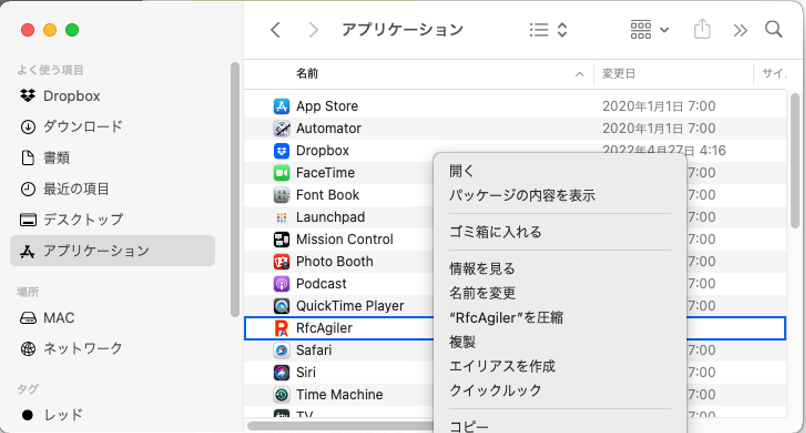806x433 pixels.
Task: Select the Time Machine icon
Action: [281, 394]
